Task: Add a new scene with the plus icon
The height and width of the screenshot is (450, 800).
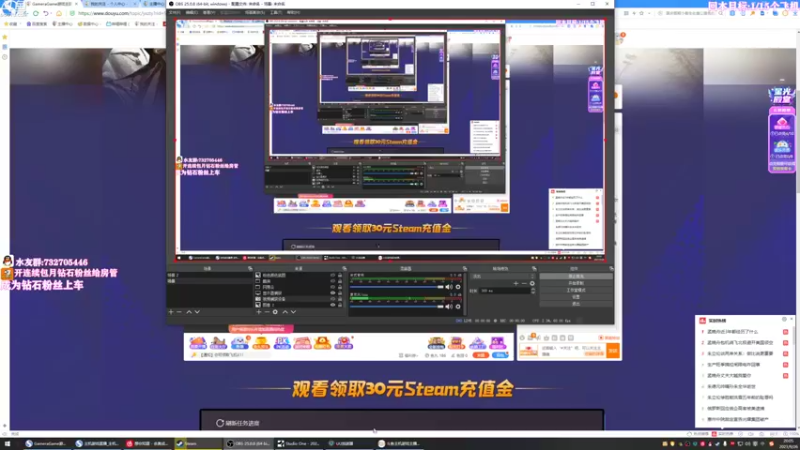Action: point(171,312)
